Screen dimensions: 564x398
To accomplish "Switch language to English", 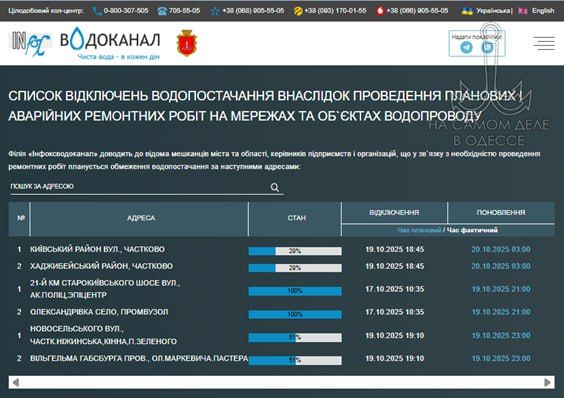I will (543, 11).
